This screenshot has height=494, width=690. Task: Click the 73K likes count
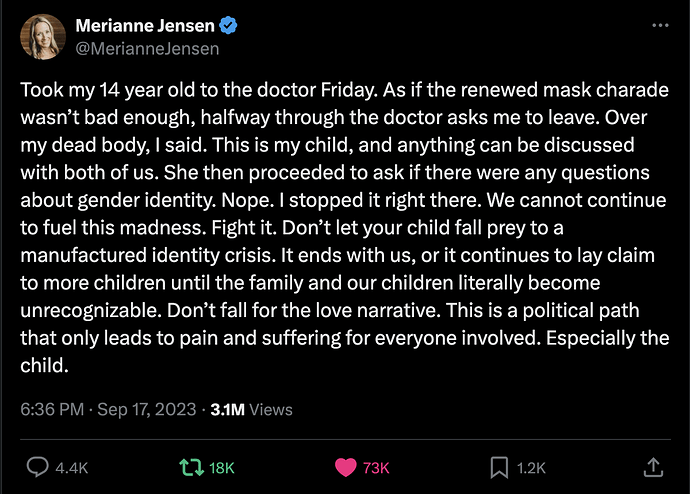tap(375, 467)
